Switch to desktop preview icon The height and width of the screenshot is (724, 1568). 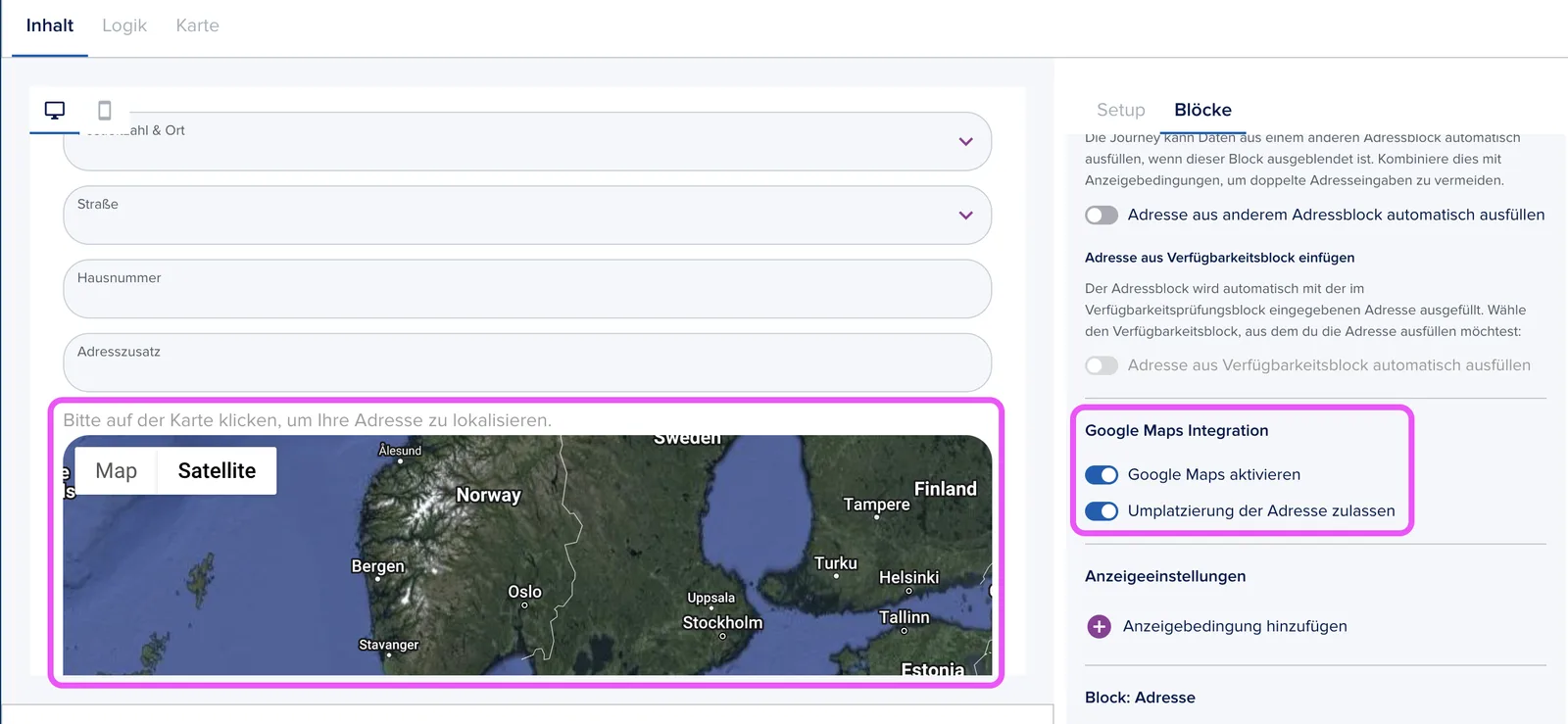pyautogui.click(x=55, y=110)
